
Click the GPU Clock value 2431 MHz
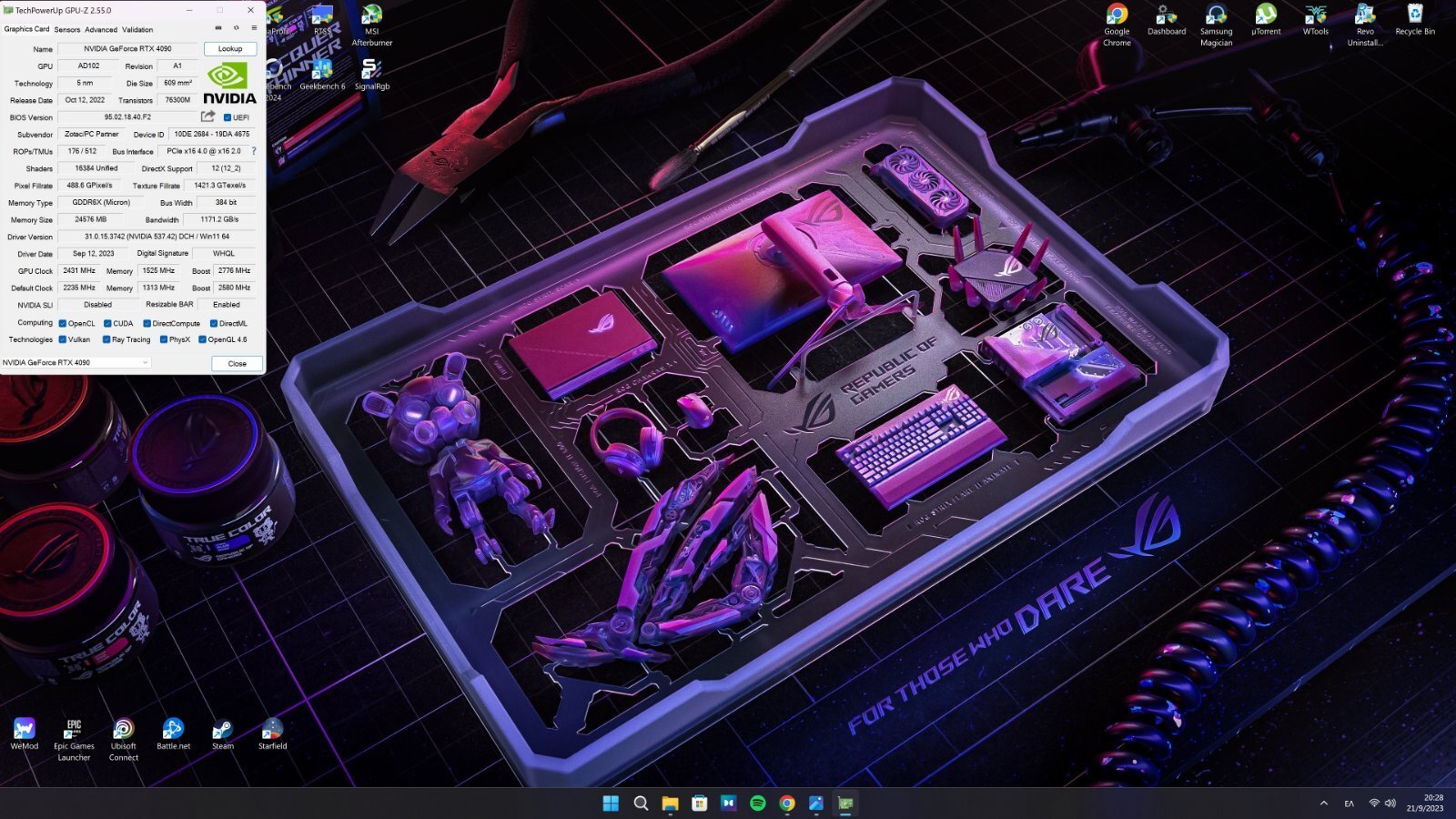point(79,270)
